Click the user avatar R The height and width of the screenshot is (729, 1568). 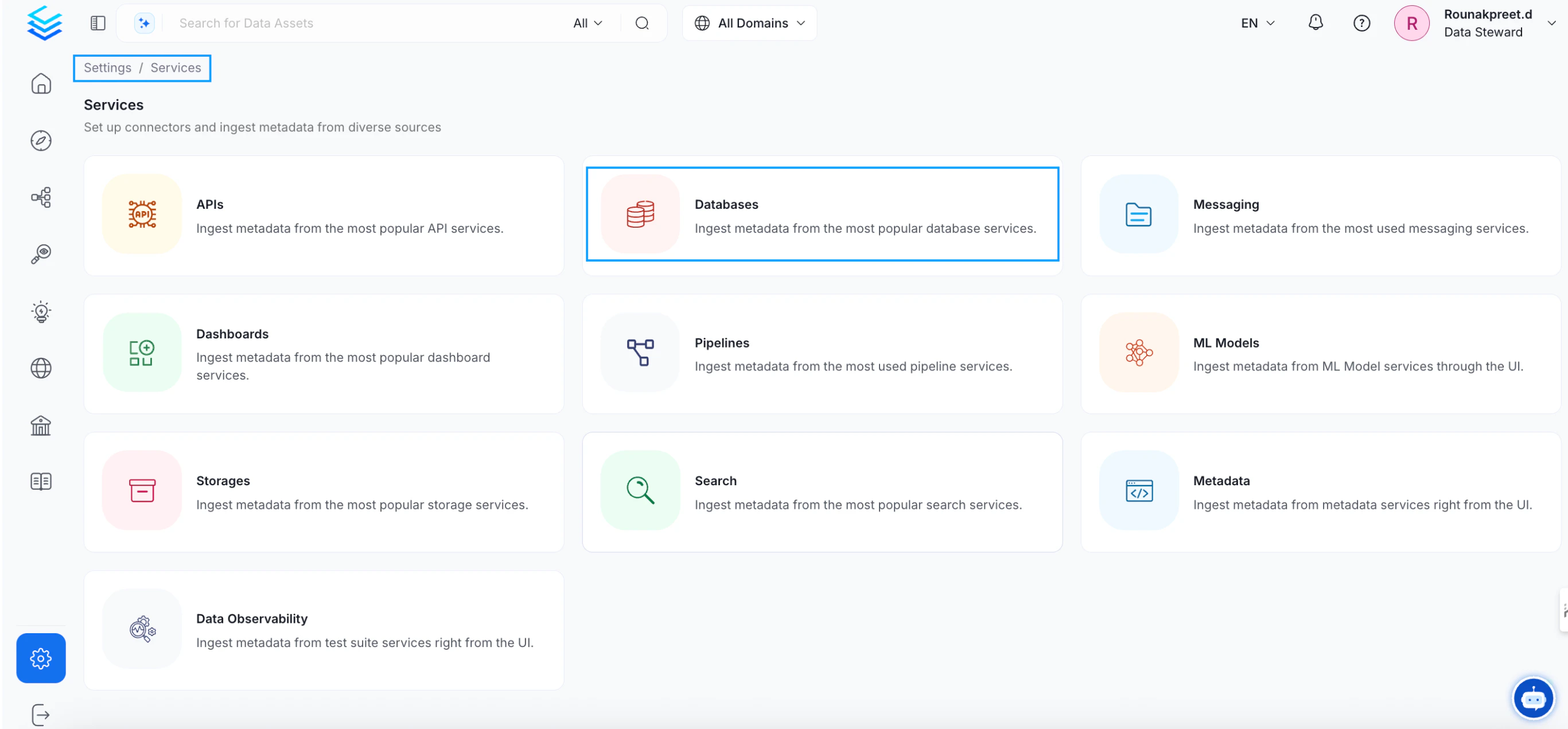[1411, 23]
